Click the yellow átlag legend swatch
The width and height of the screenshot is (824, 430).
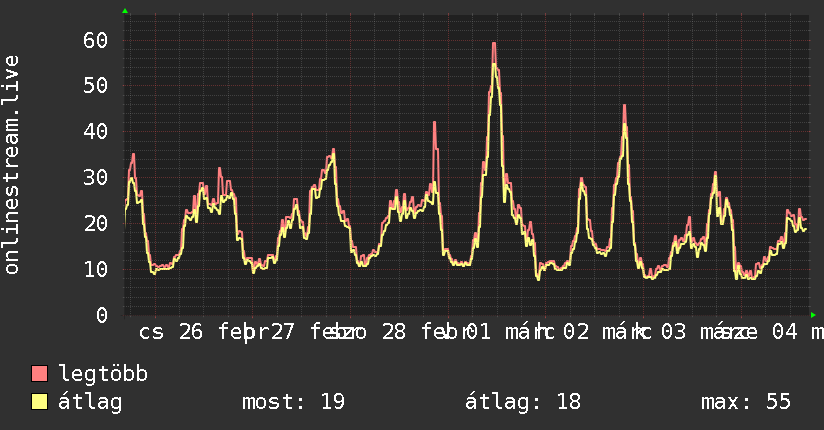(39, 402)
